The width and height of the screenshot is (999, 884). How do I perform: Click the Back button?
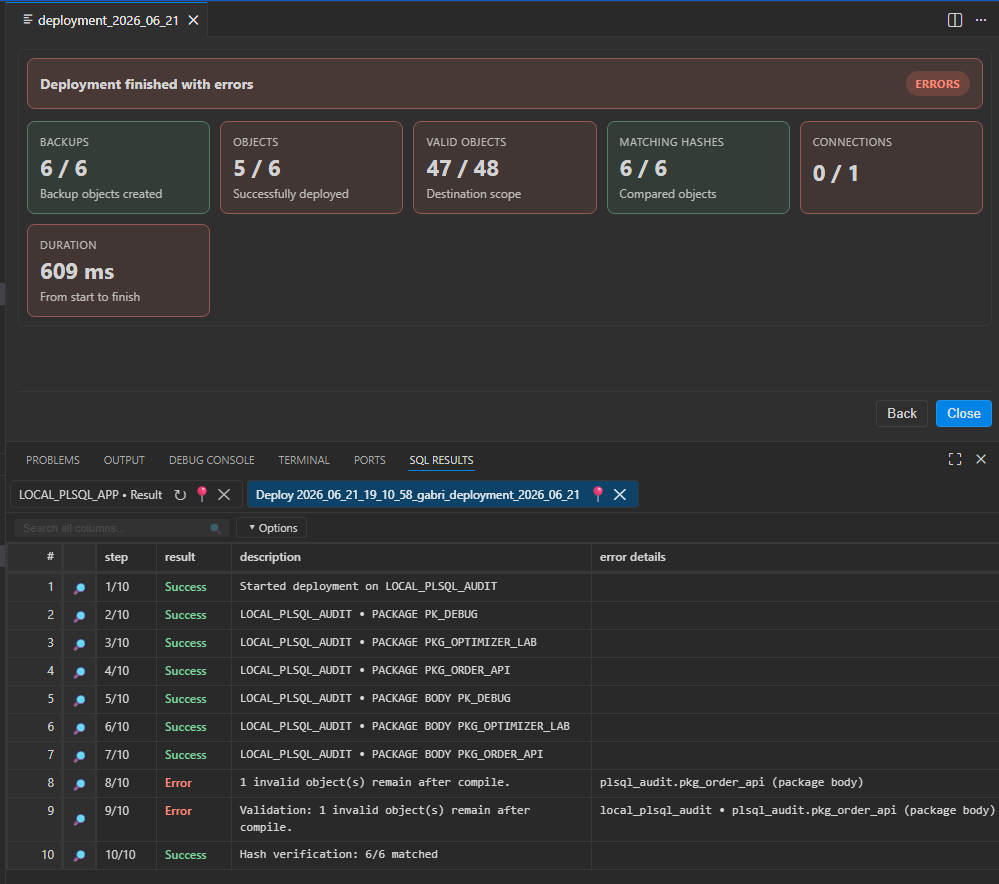point(902,414)
